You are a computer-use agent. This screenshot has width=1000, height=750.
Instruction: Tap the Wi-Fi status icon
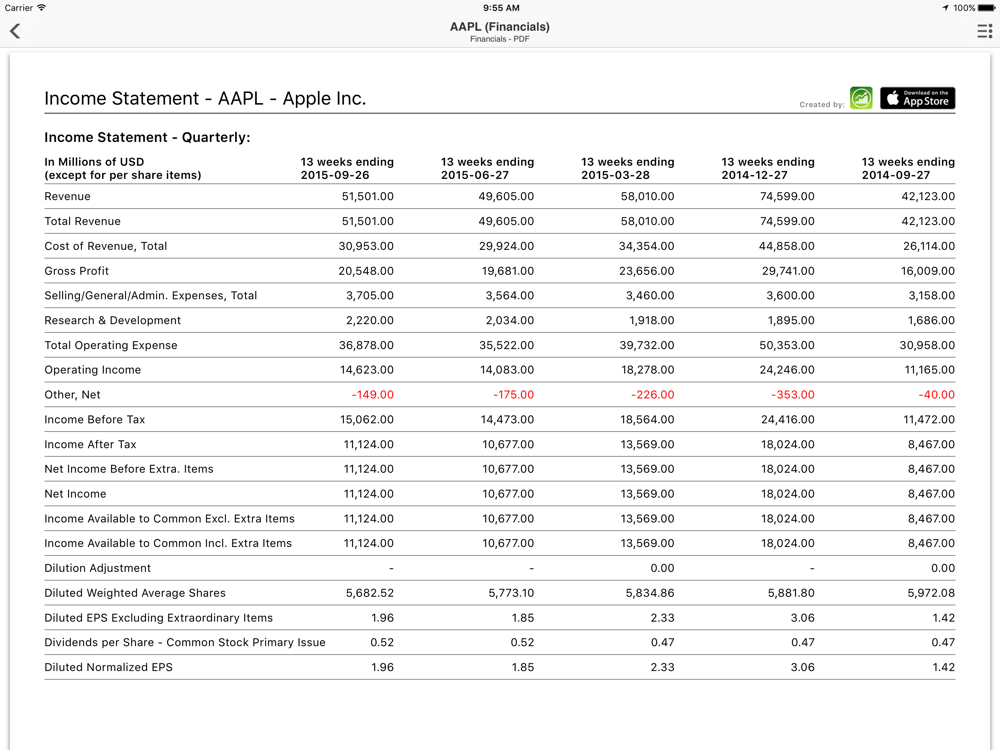point(41,8)
